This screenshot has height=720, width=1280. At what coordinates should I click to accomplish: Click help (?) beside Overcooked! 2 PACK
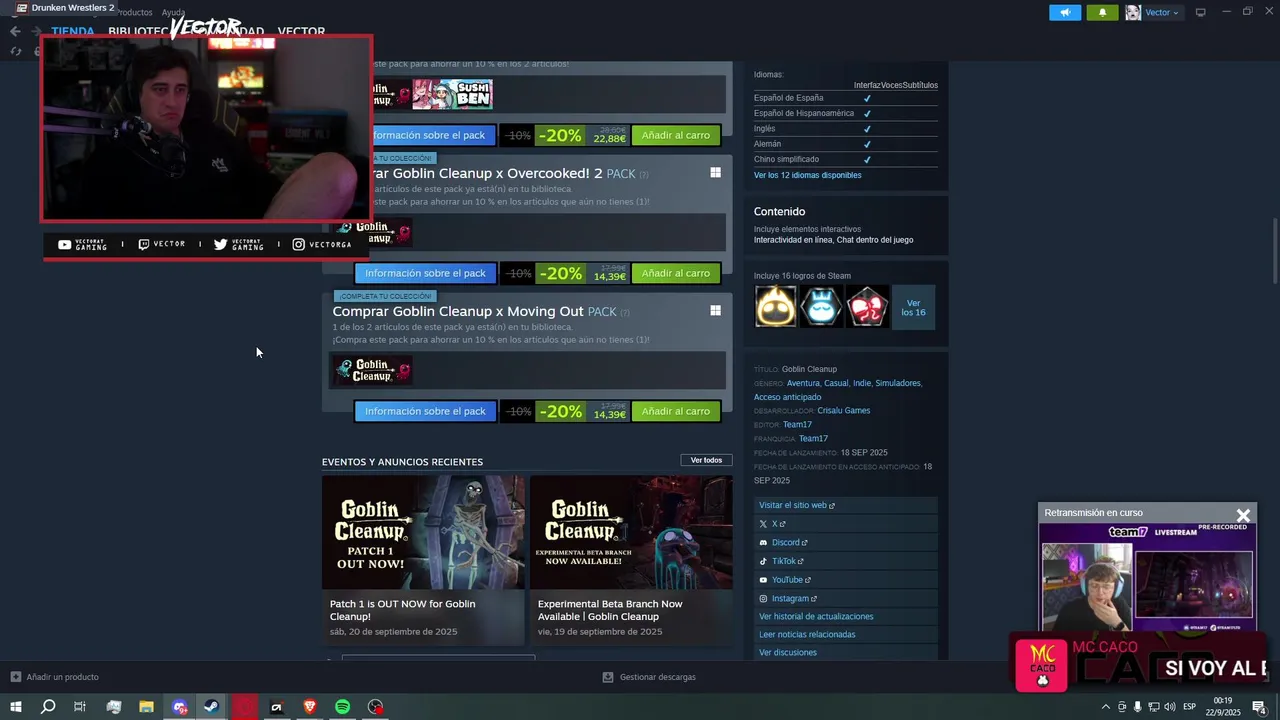pyautogui.click(x=644, y=174)
